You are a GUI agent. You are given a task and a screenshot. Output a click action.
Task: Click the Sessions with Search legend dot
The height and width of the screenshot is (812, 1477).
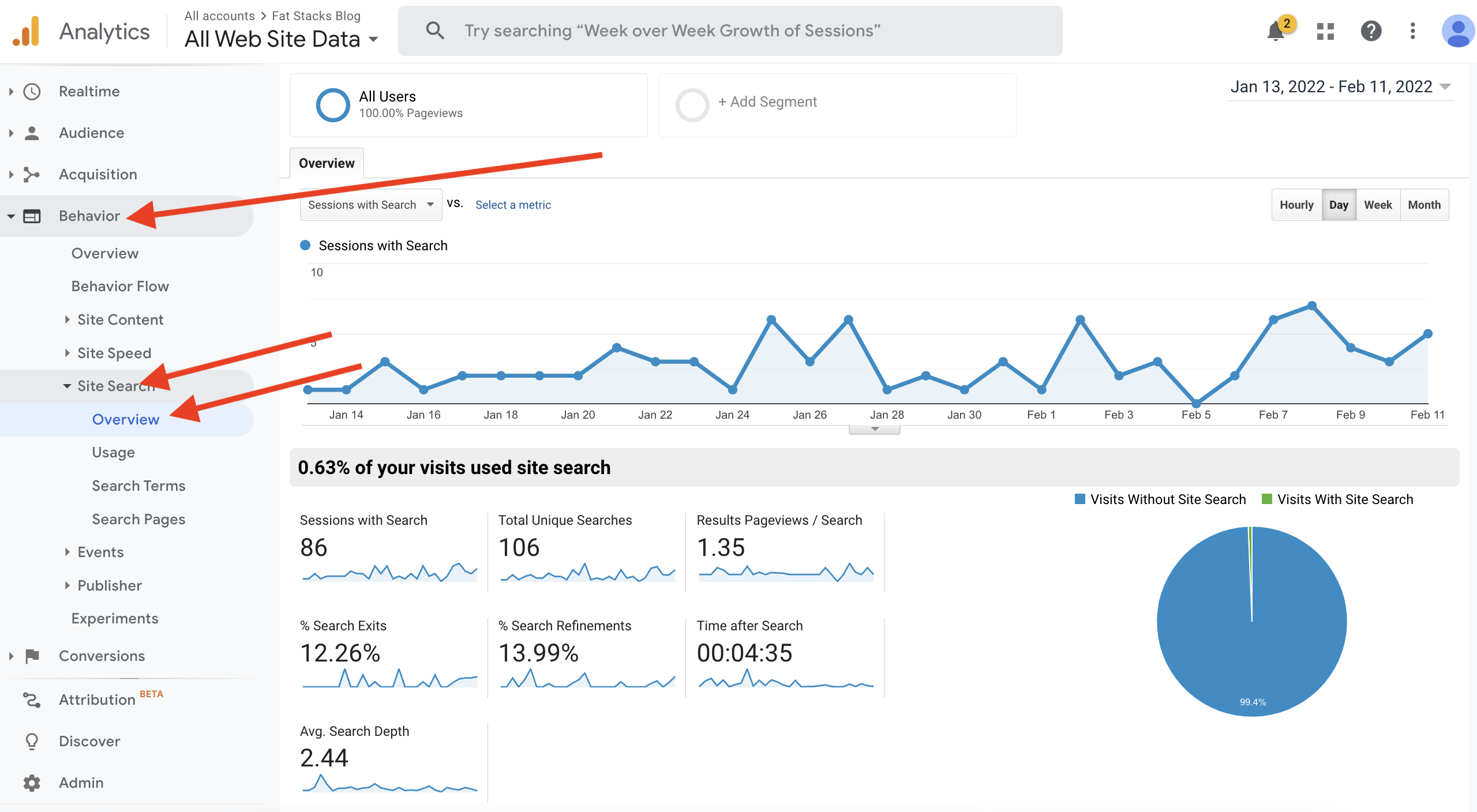pyautogui.click(x=305, y=245)
